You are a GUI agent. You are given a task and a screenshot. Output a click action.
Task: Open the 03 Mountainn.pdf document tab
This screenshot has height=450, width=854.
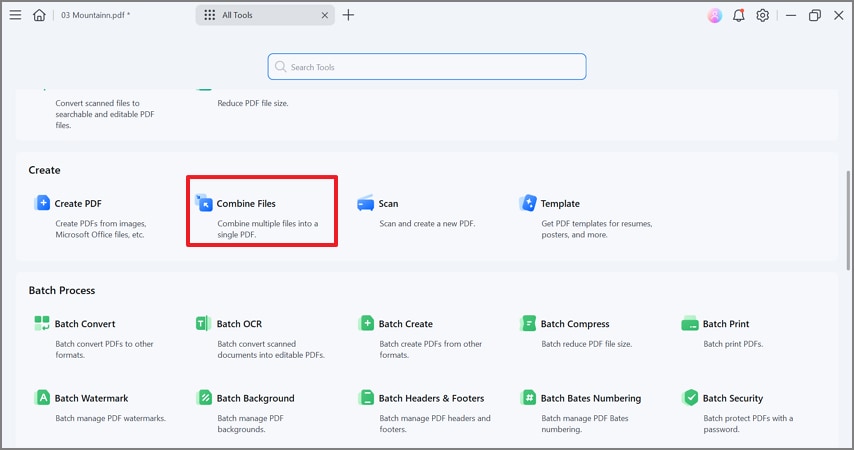coord(95,15)
